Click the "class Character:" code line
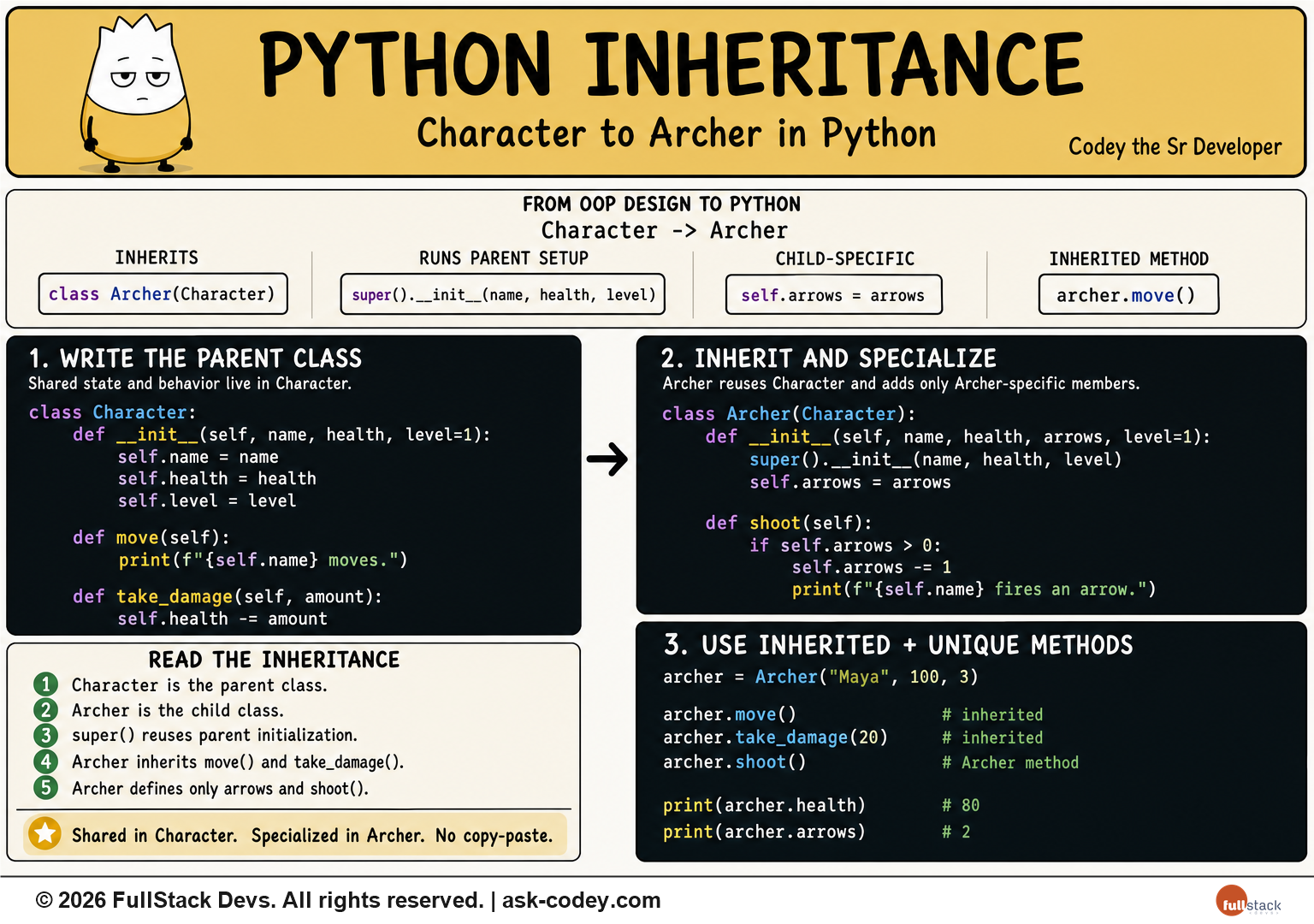Screen dimensions: 1314x924 click(112, 412)
